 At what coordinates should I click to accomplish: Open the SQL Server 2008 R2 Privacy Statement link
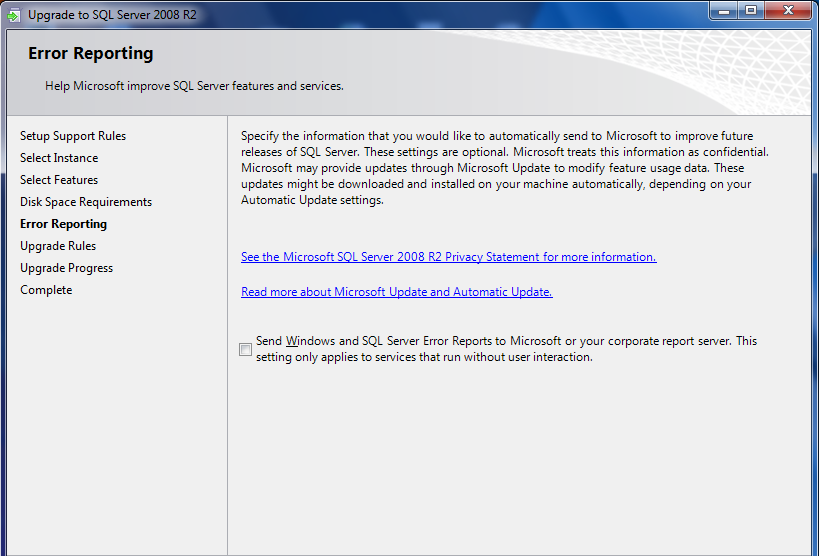tap(449, 257)
